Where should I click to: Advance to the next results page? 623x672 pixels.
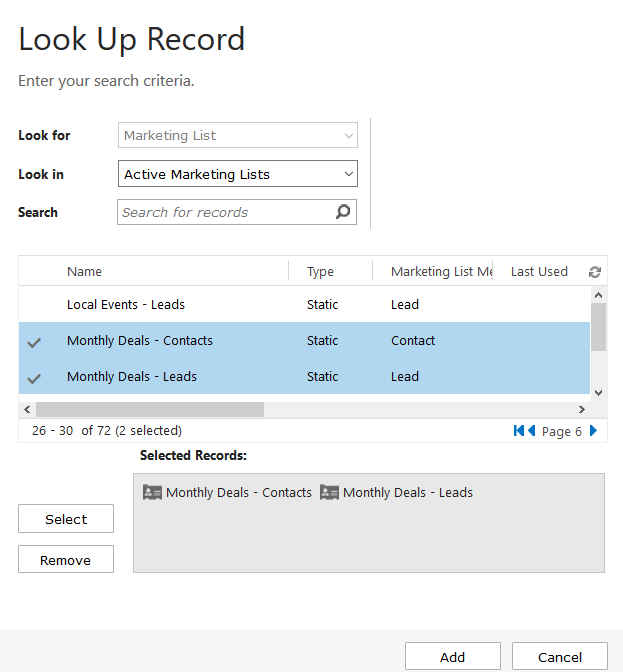click(593, 431)
